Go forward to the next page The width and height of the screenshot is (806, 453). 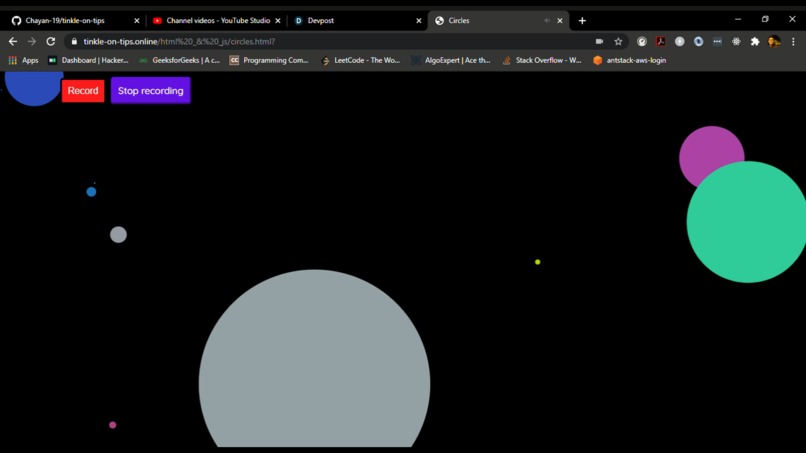(x=32, y=42)
